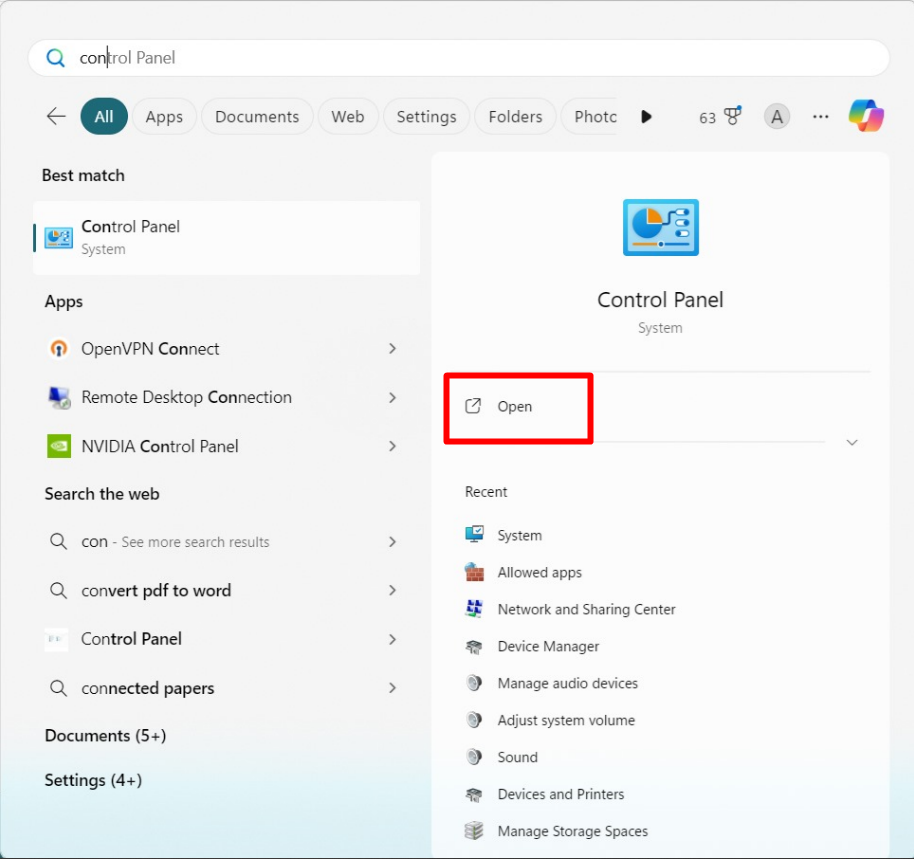Screen dimensions: 914x859
Task: Click the System recent item icon
Action: point(474,534)
